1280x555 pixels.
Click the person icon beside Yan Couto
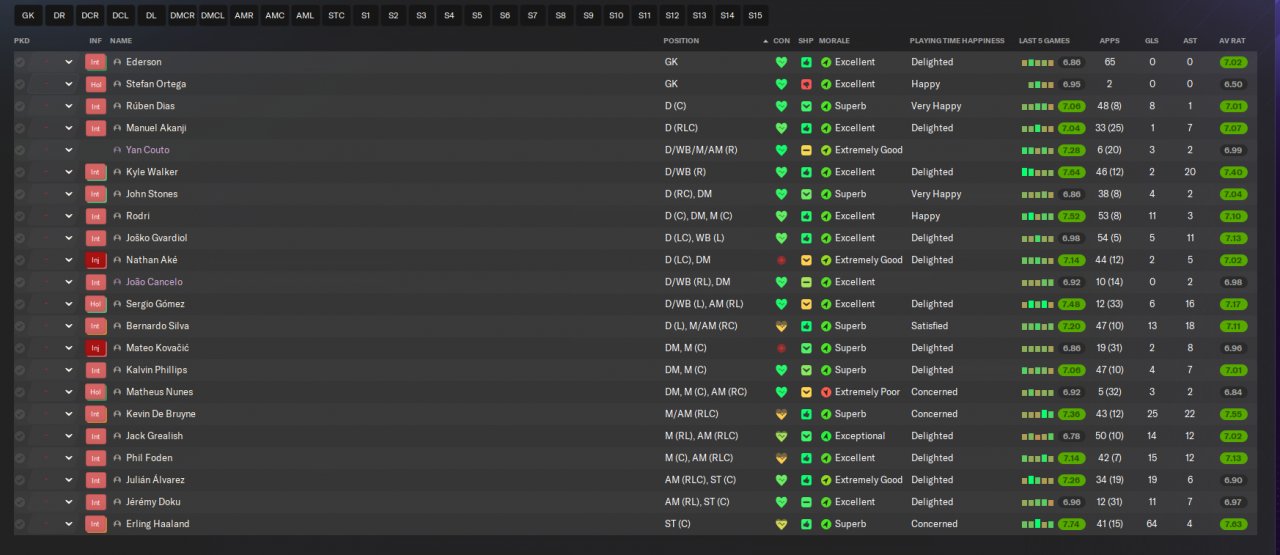[x=117, y=150]
